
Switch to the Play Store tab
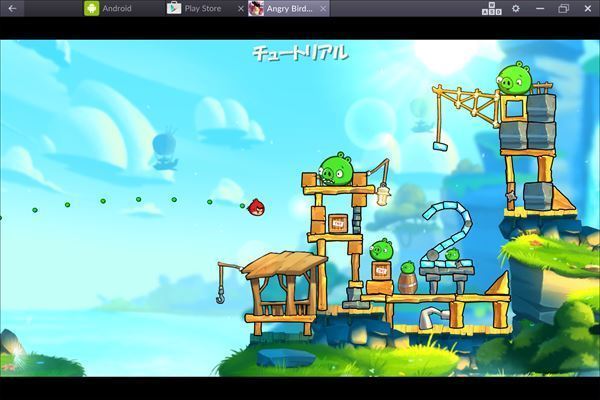click(x=203, y=8)
